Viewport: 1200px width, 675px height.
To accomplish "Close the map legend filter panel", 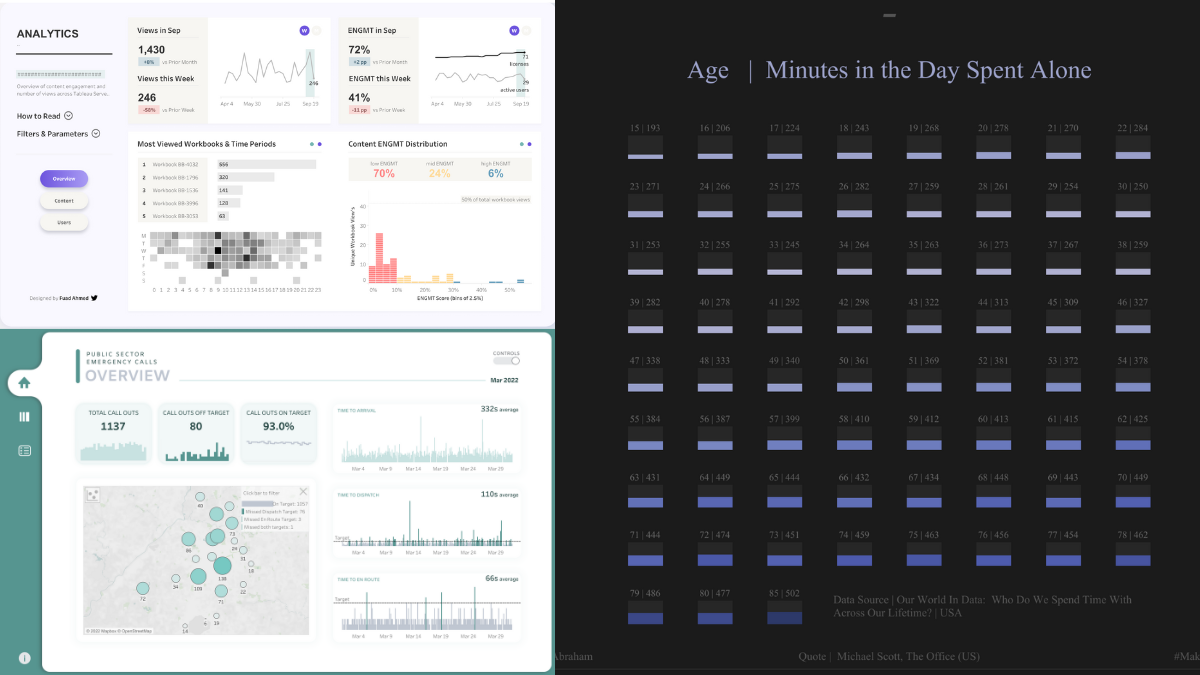I will click(303, 491).
